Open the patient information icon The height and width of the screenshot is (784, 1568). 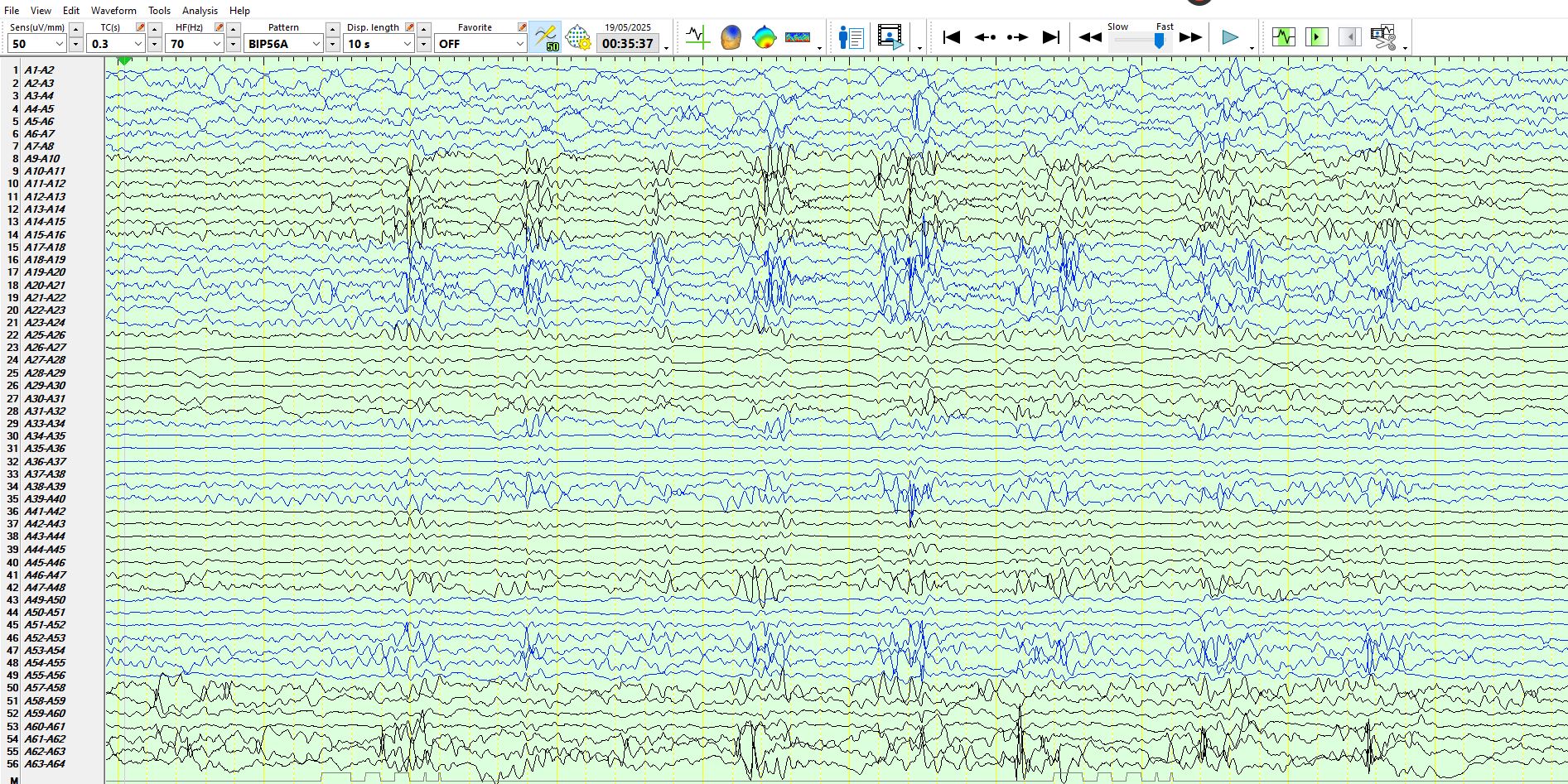(x=851, y=37)
